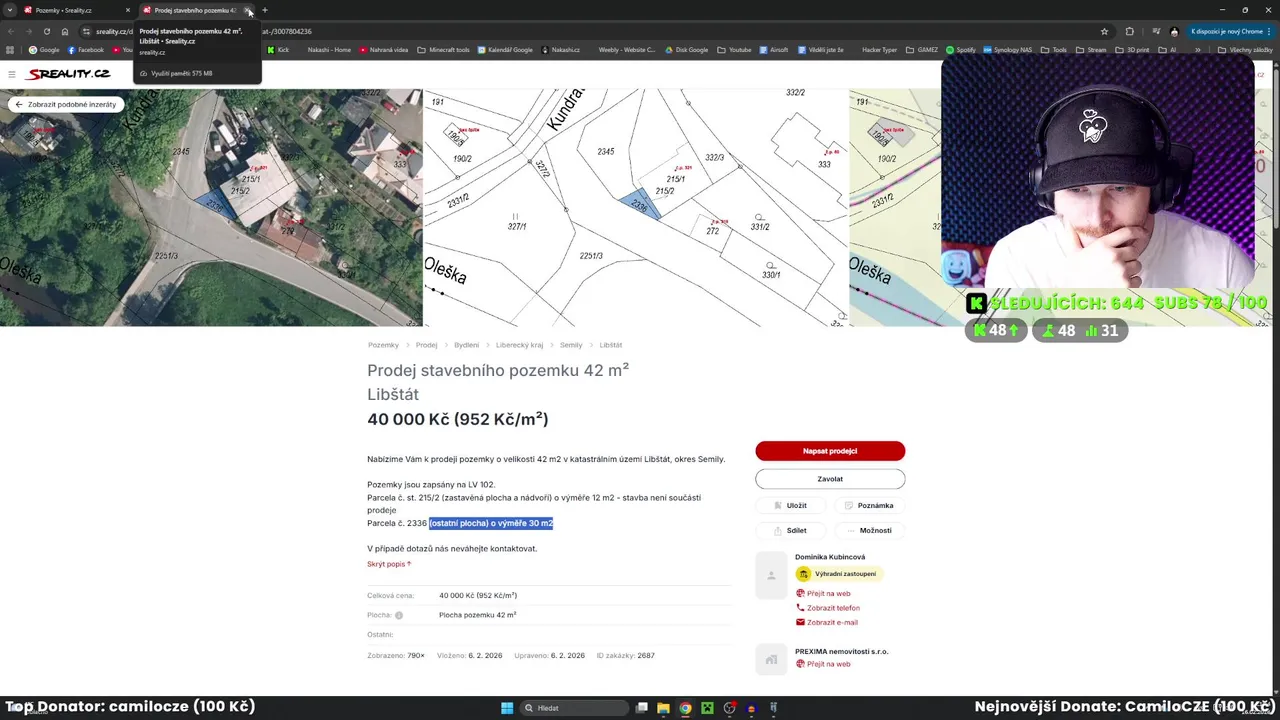Open Dominika Kubincová's Přejít na web link
Image resolution: width=1280 pixels, height=720 pixels.
(823, 593)
